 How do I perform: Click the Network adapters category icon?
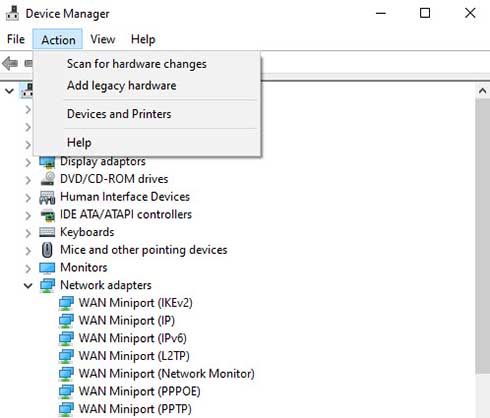(x=47, y=285)
